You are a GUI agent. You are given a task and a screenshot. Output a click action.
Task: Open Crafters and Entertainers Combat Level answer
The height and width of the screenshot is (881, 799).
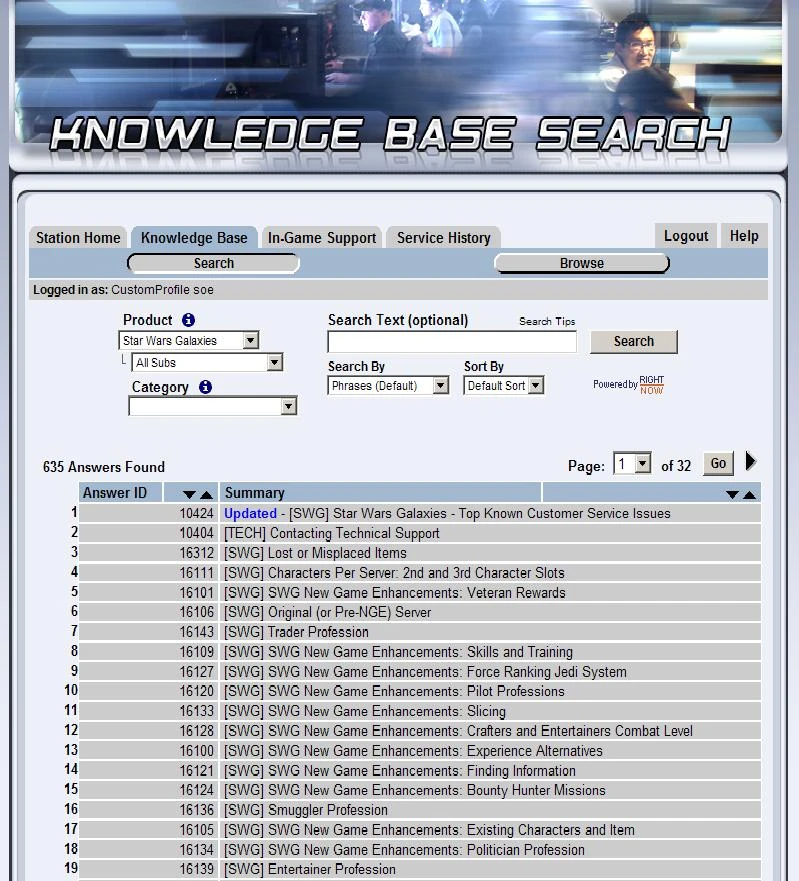tap(458, 731)
